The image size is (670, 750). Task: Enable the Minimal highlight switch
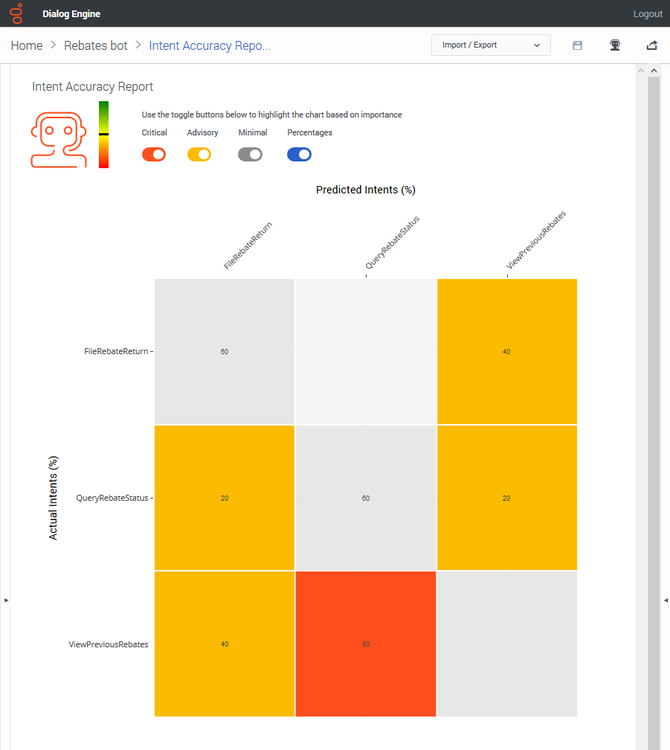click(250, 154)
